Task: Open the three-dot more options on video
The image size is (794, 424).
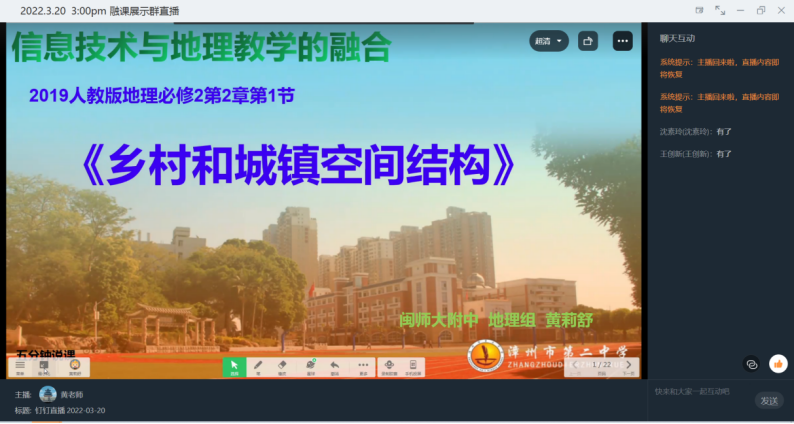Action: click(x=623, y=41)
